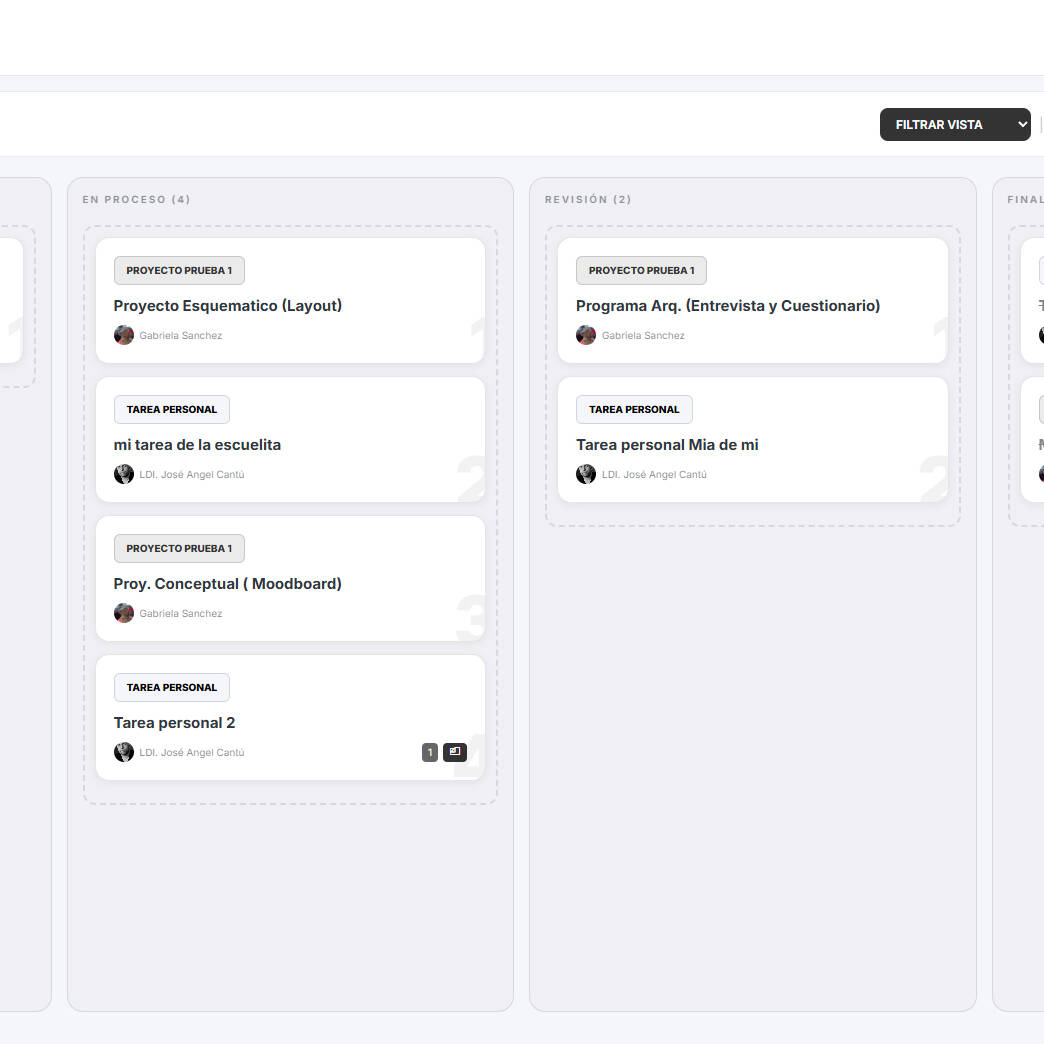The width and height of the screenshot is (1044, 1044).
Task: Open the mi tarea de la escuelita task
Action: coord(197,445)
